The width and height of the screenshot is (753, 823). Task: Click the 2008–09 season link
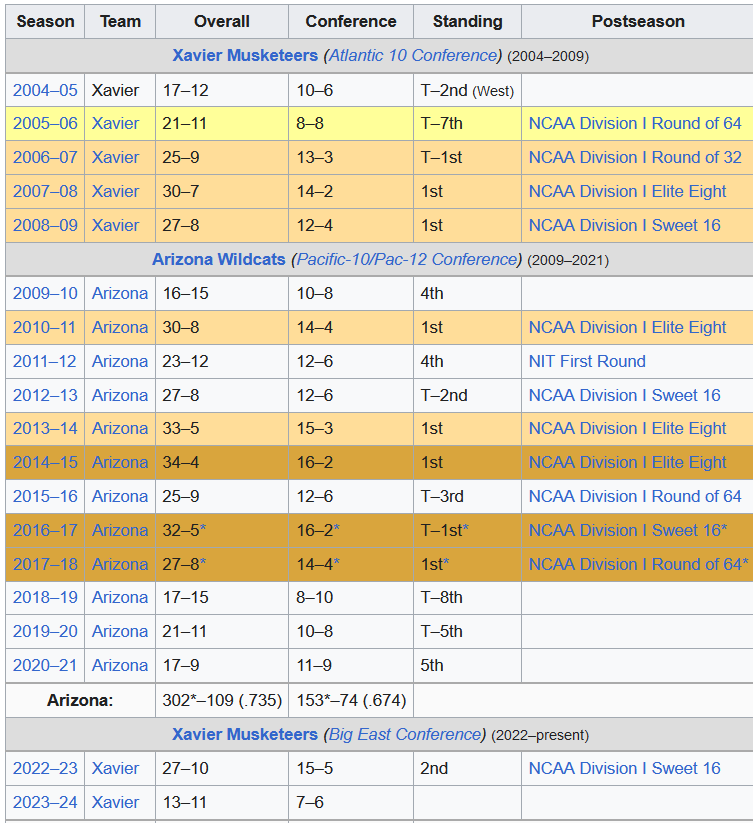coord(45,225)
